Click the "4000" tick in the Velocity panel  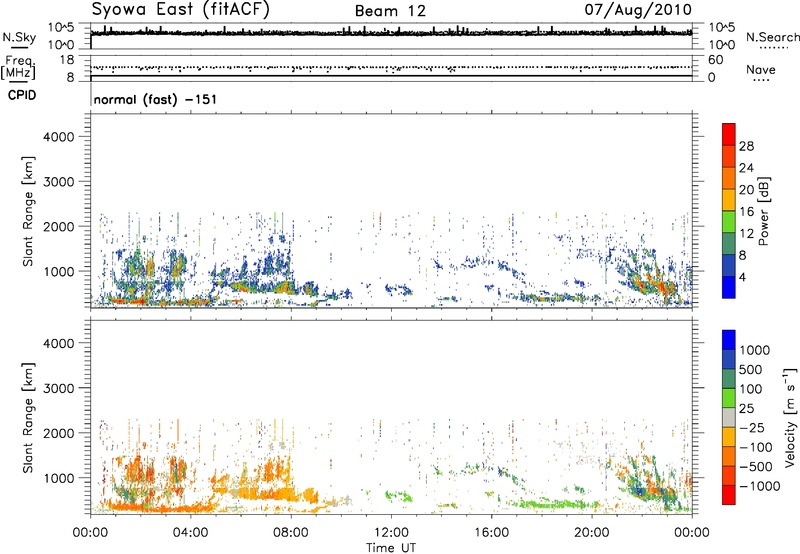[58, 343]
